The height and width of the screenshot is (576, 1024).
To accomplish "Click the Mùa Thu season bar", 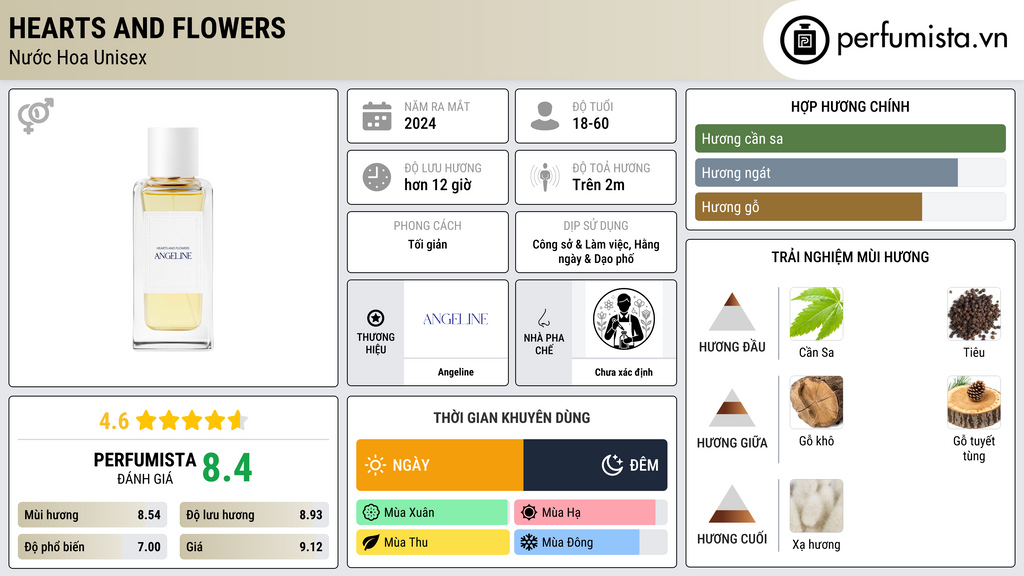I will pos(432,543).
